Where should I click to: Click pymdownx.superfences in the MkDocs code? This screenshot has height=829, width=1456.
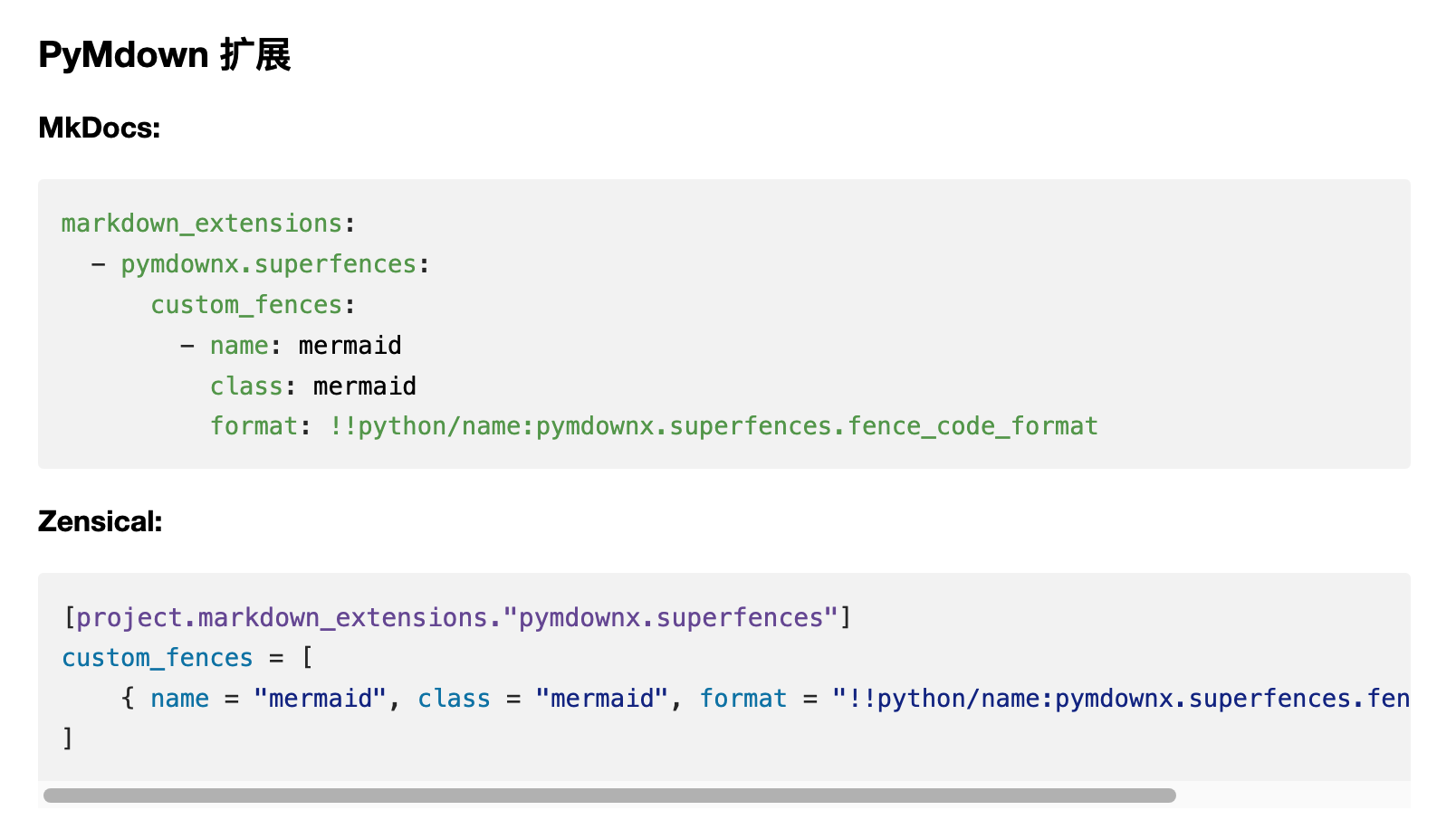[269, 264]
